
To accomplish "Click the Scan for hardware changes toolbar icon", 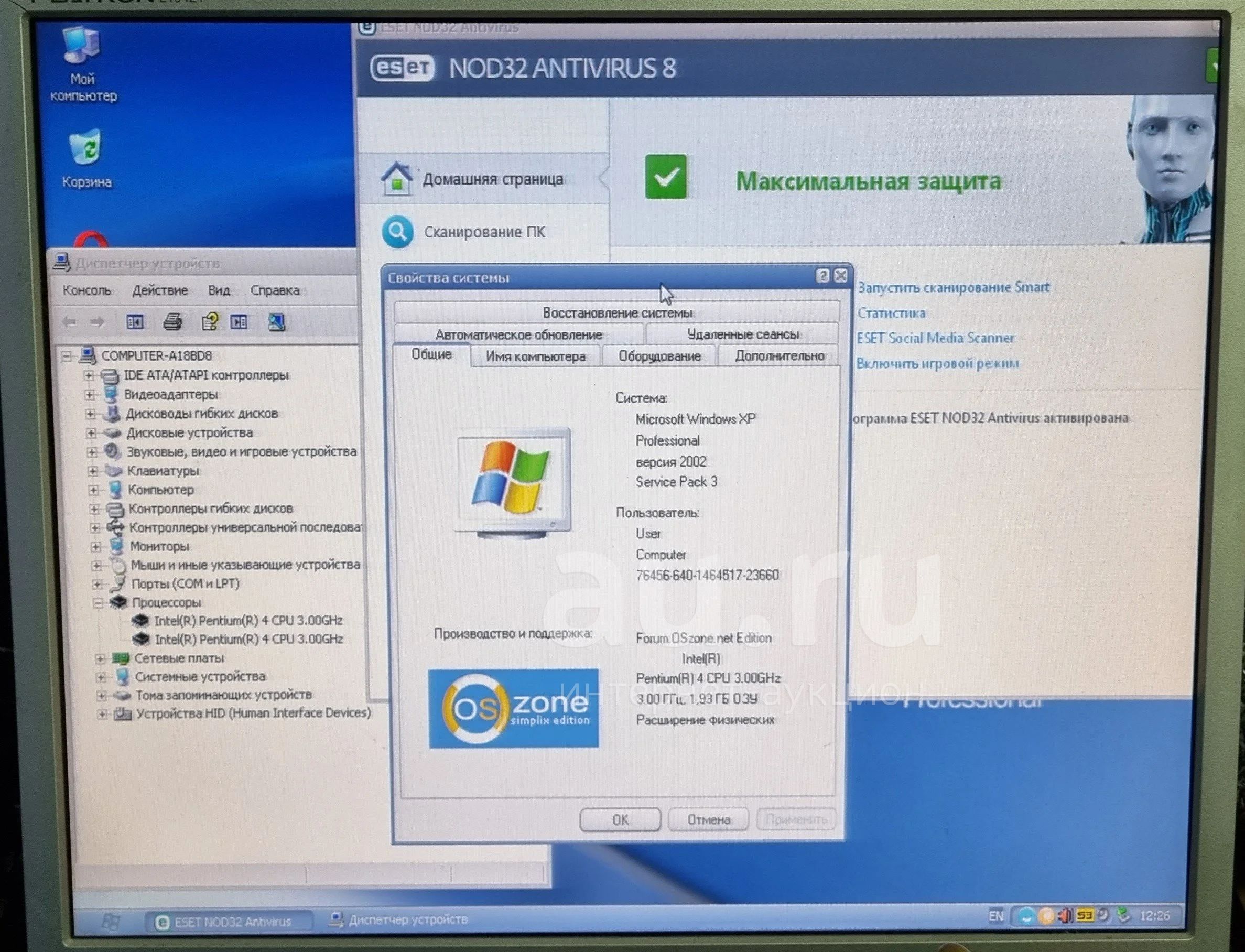I will [x=277, y=322].
